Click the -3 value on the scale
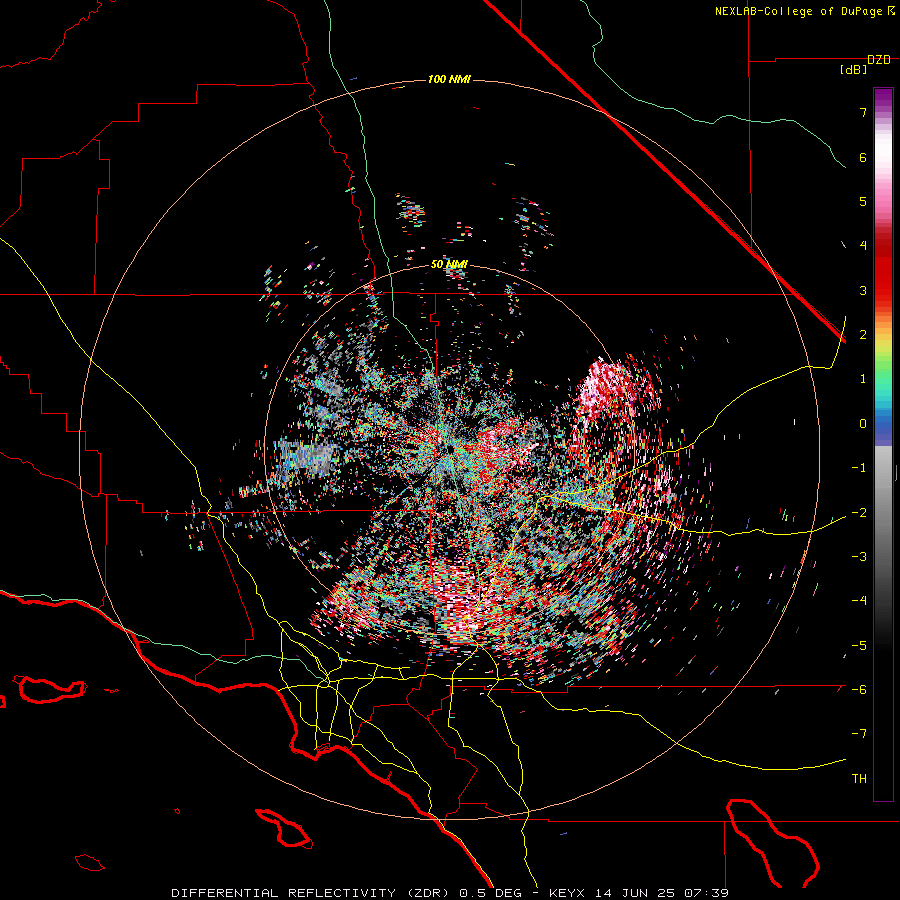The image size is (900, 900). coord(859,557)
